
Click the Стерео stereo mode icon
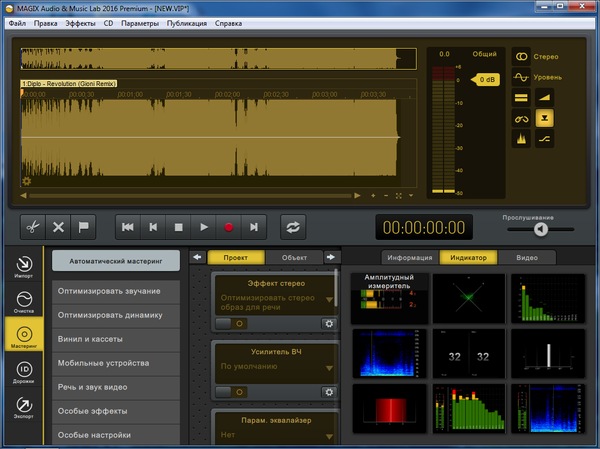point(521,56)
